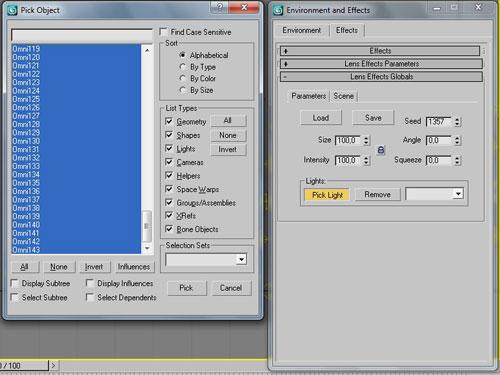Adjust the Size spinner arrows
The height and width of the screenshot is (375, 500).
[366, 140]
